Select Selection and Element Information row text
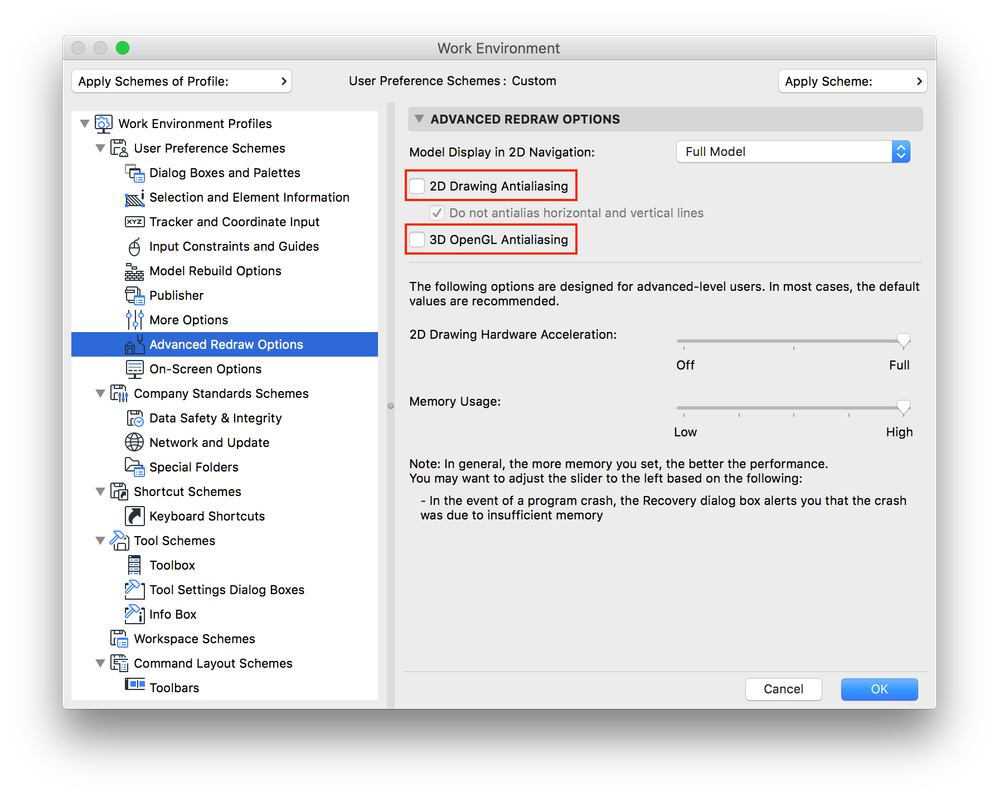This screenshot has width=999, height=798. point(249,197)
